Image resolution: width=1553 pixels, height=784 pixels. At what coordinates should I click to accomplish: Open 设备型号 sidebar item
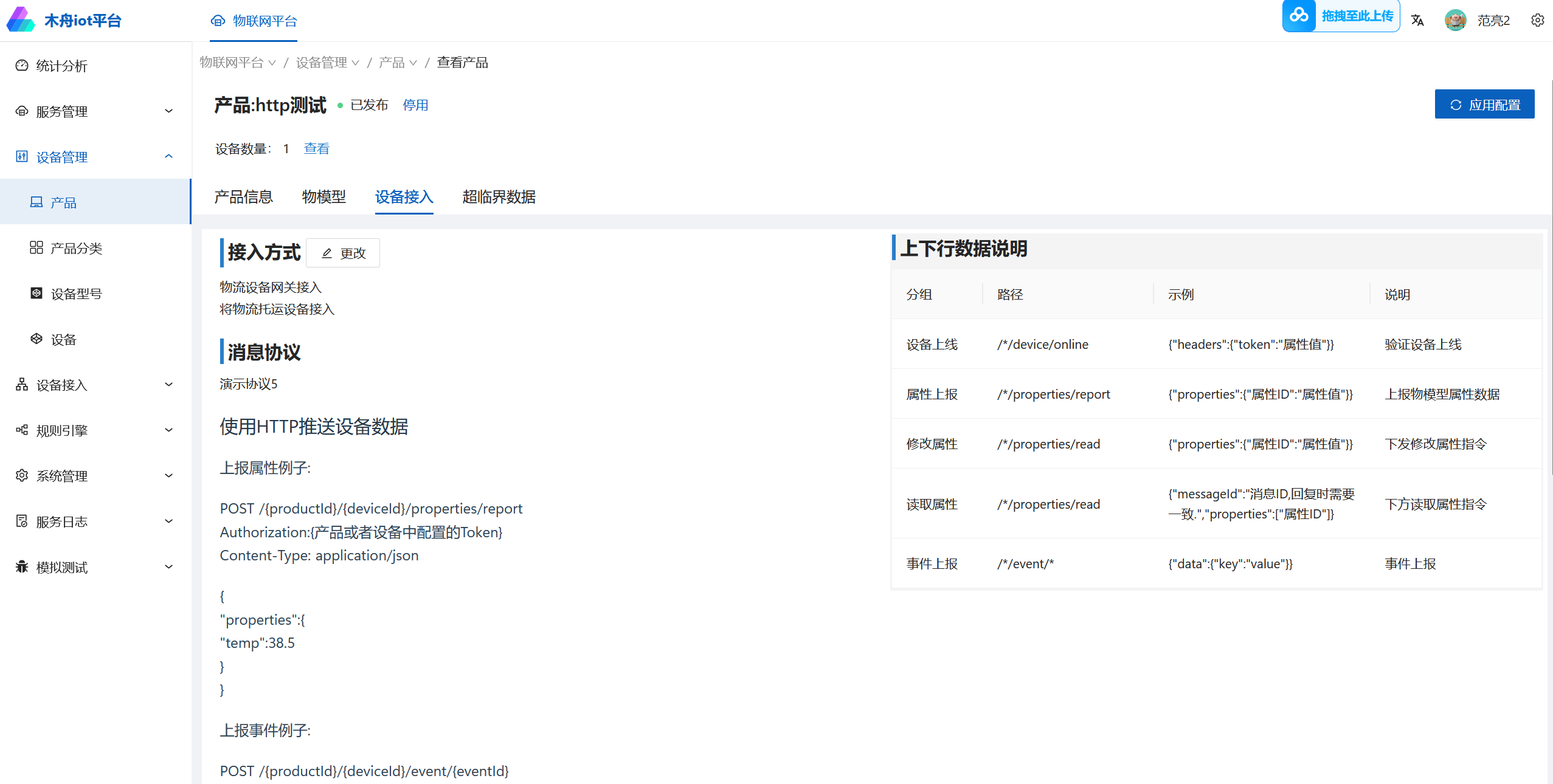click(x=76, y=294)
